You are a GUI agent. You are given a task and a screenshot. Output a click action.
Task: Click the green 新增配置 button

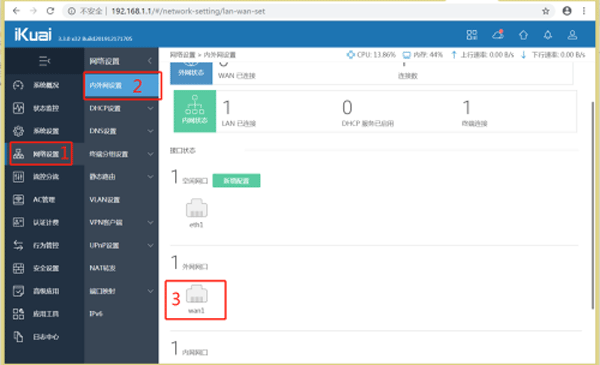click(x=236, y=181)
